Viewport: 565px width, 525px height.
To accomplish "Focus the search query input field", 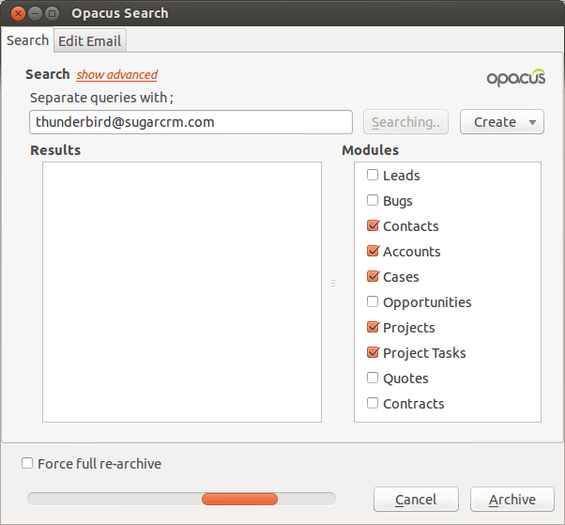I will click(x=191, y=122).
